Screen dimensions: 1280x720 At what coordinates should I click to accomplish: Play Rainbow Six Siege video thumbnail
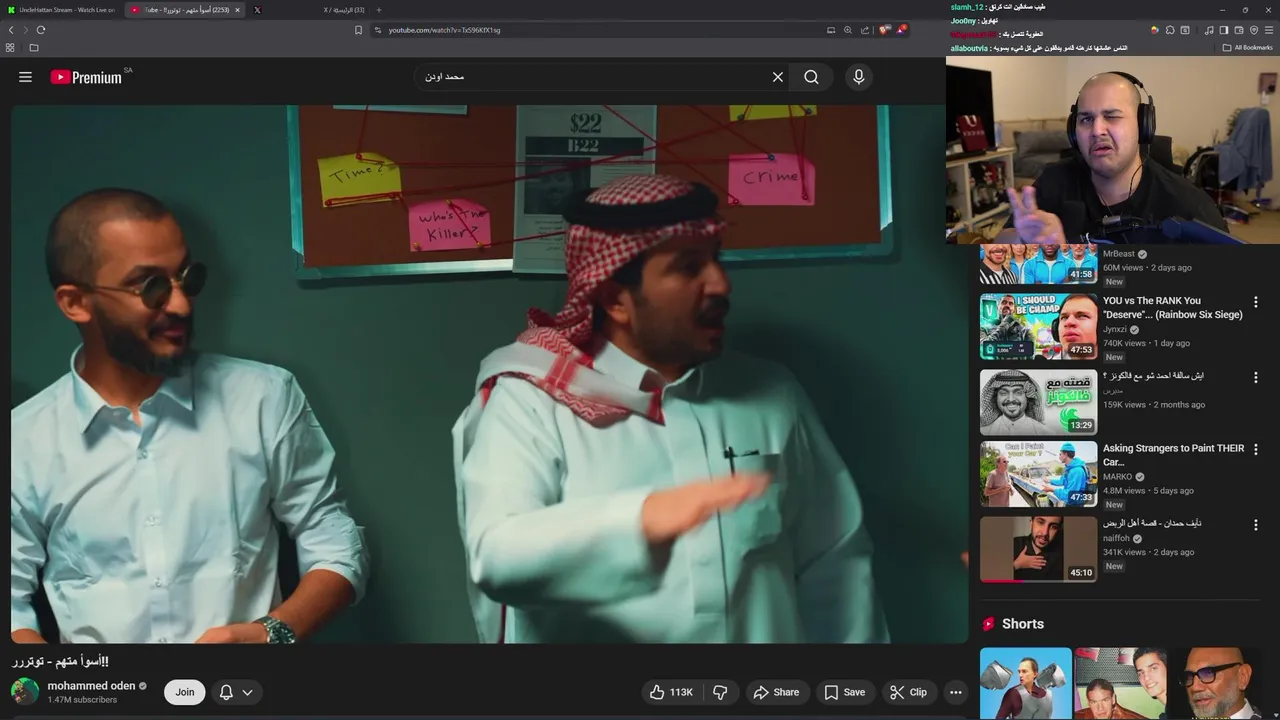(x=1038, y=326)
